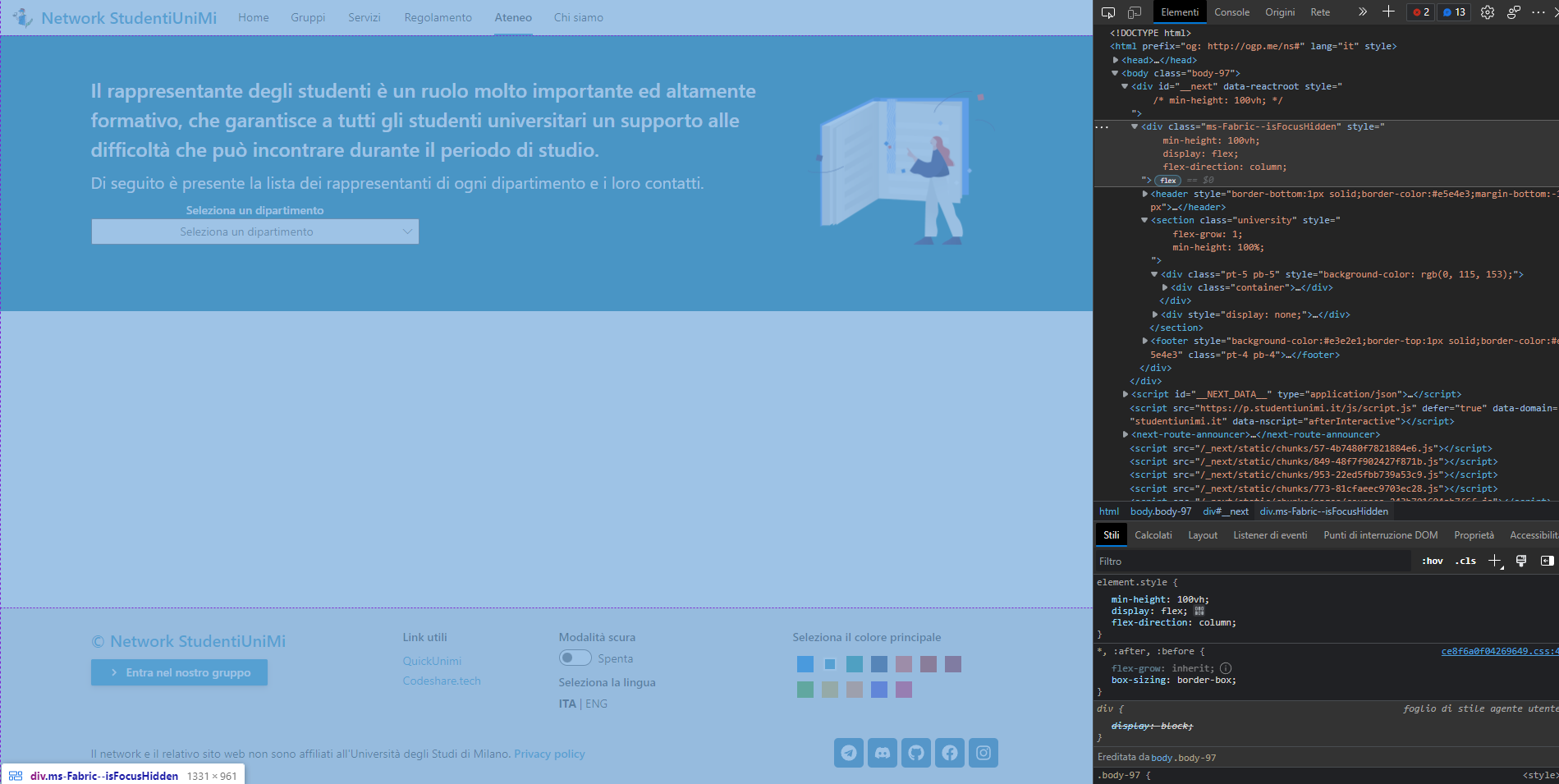Open the DevTools customize ellipsis menu
Screen dimensions: 1559x784
point(1538,12)
